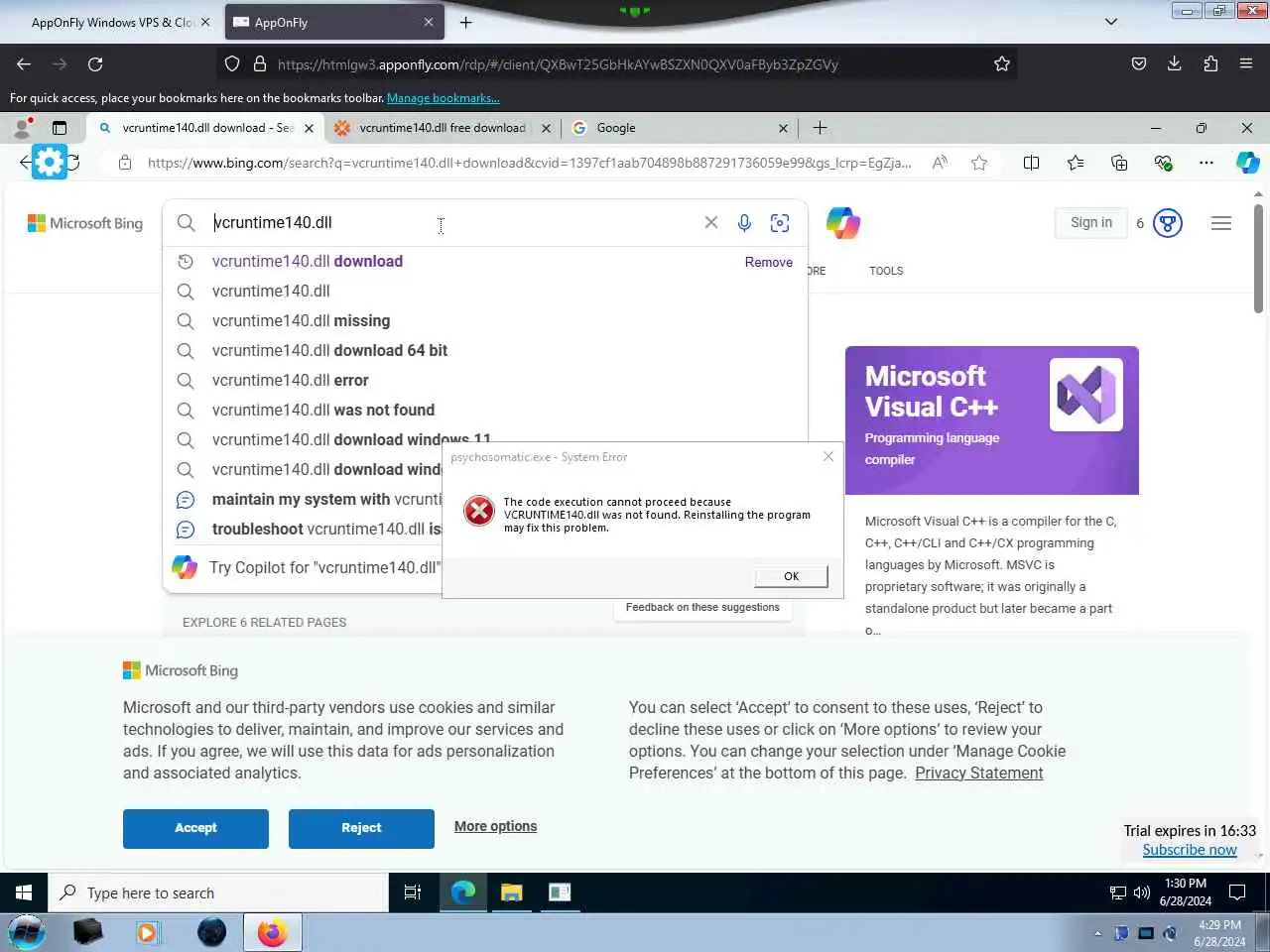The width and height of the screenshot is (1270, 952).
Task: Open the Edge tab actions menu icon
Action: [60, 128]
